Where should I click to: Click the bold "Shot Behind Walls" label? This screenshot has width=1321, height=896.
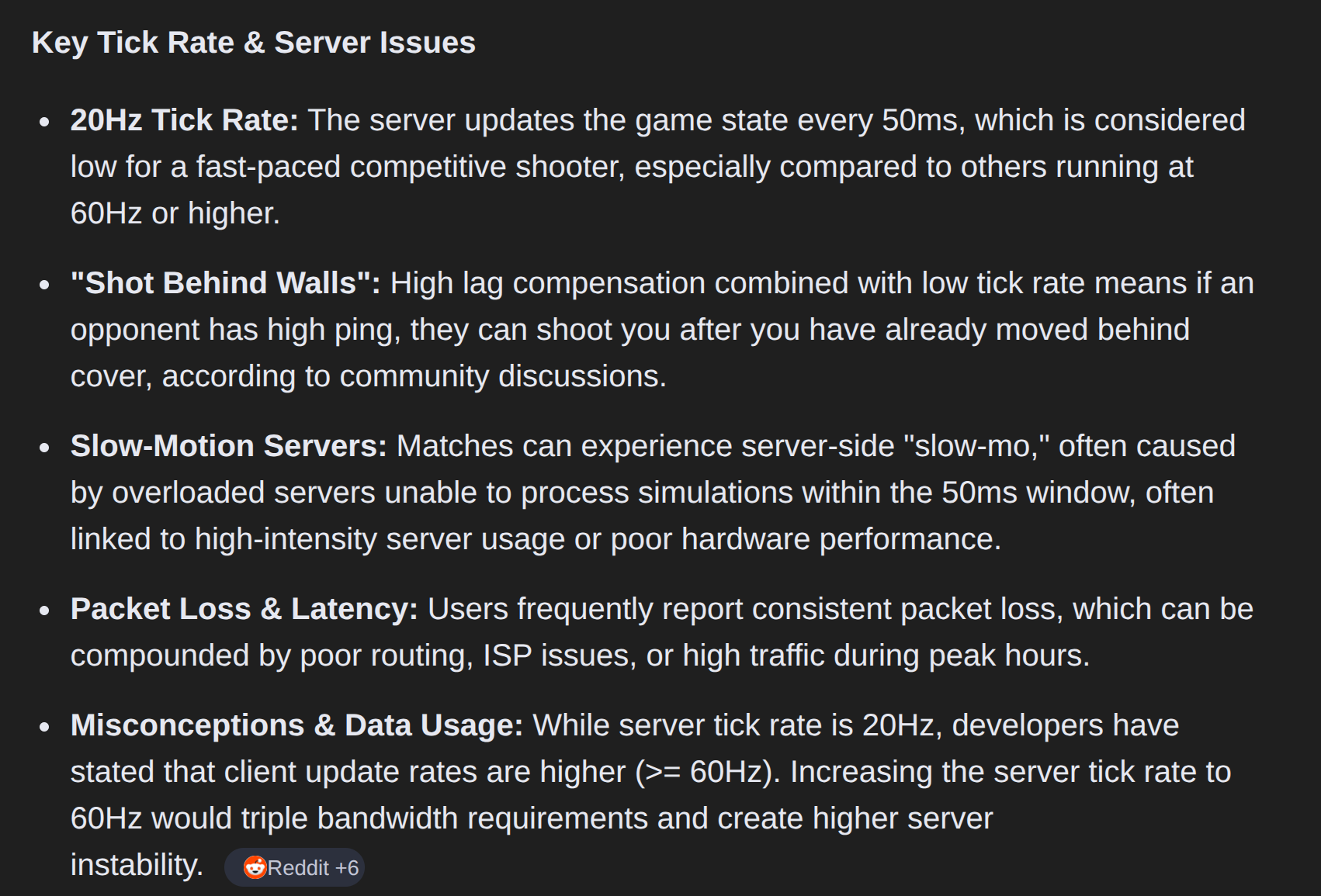(x=225, y=283)
